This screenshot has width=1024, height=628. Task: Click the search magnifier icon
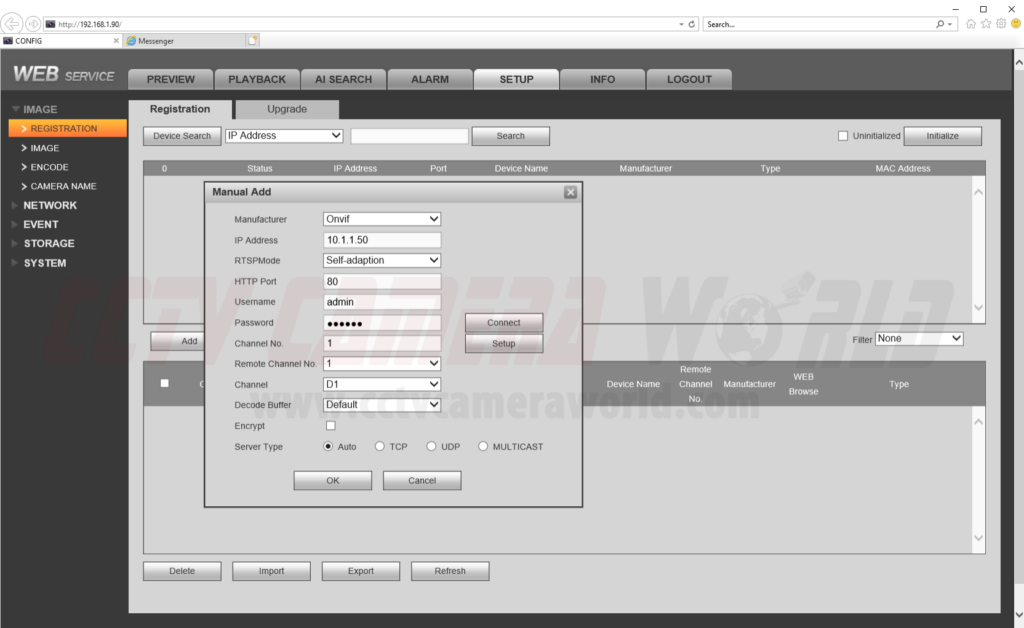[941, 24]
